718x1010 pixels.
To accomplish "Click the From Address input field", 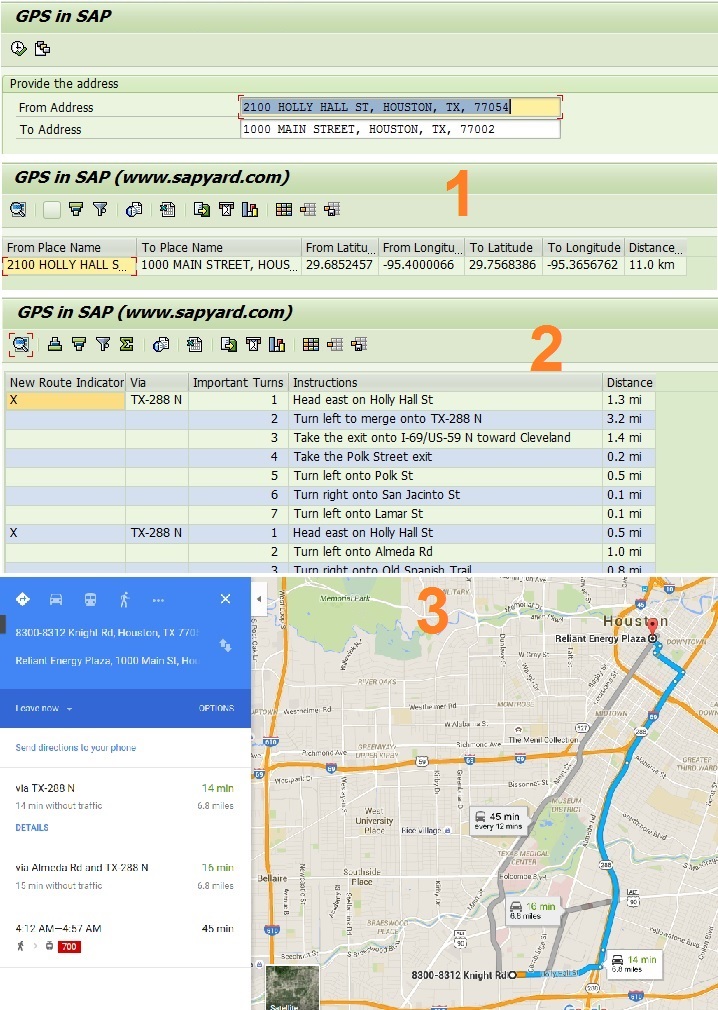I will pos(400,107).
